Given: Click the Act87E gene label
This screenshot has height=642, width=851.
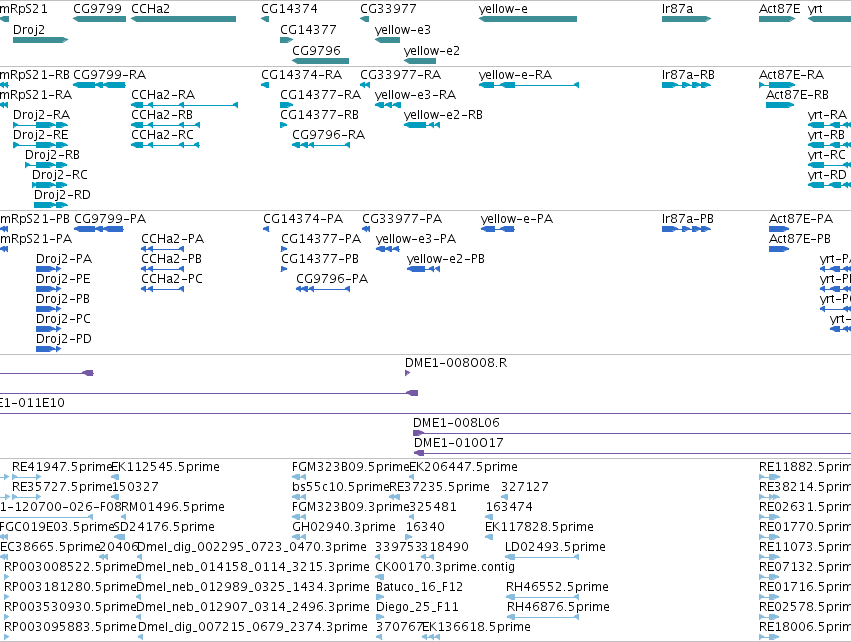Looking at the screenshot, I should click(779, 9).
